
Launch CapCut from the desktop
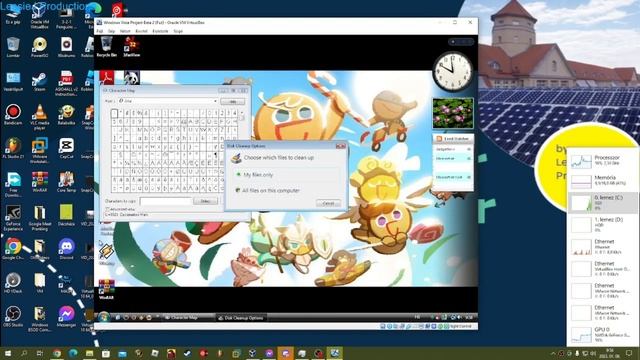(66, 148)
